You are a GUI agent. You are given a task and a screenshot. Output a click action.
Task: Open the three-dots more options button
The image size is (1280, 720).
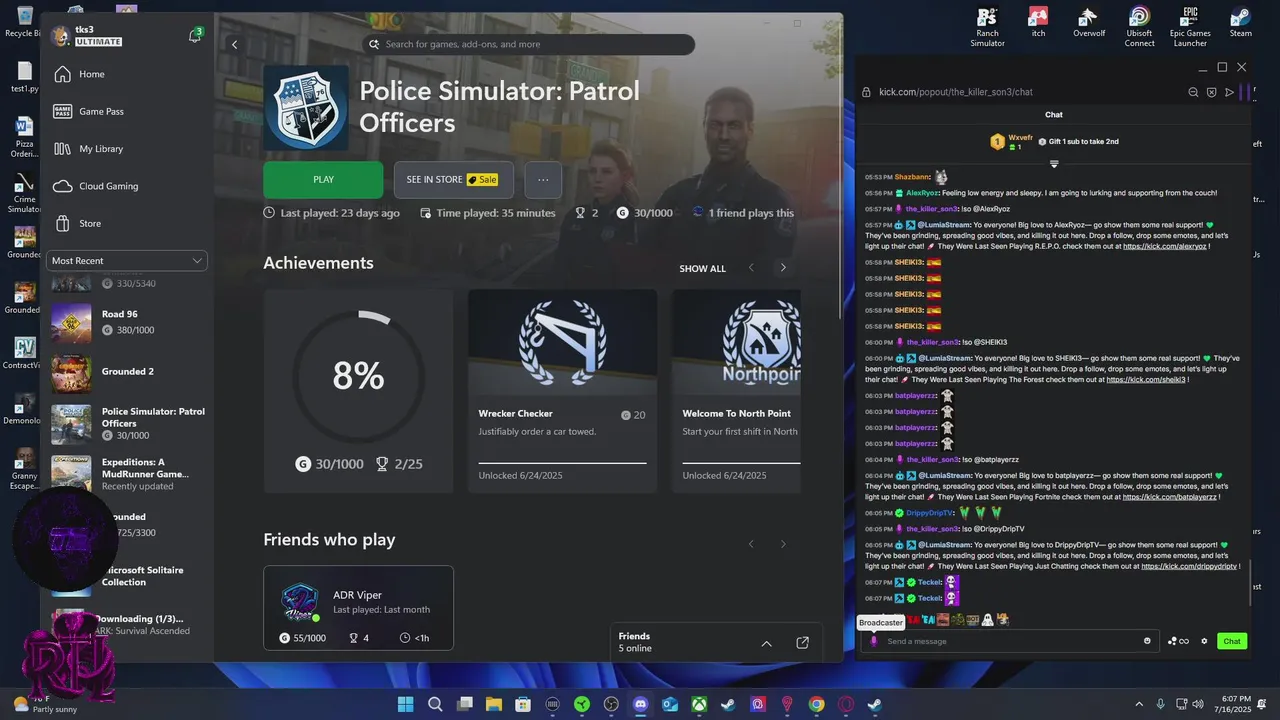pyautogui.click(x=543, y=180)
